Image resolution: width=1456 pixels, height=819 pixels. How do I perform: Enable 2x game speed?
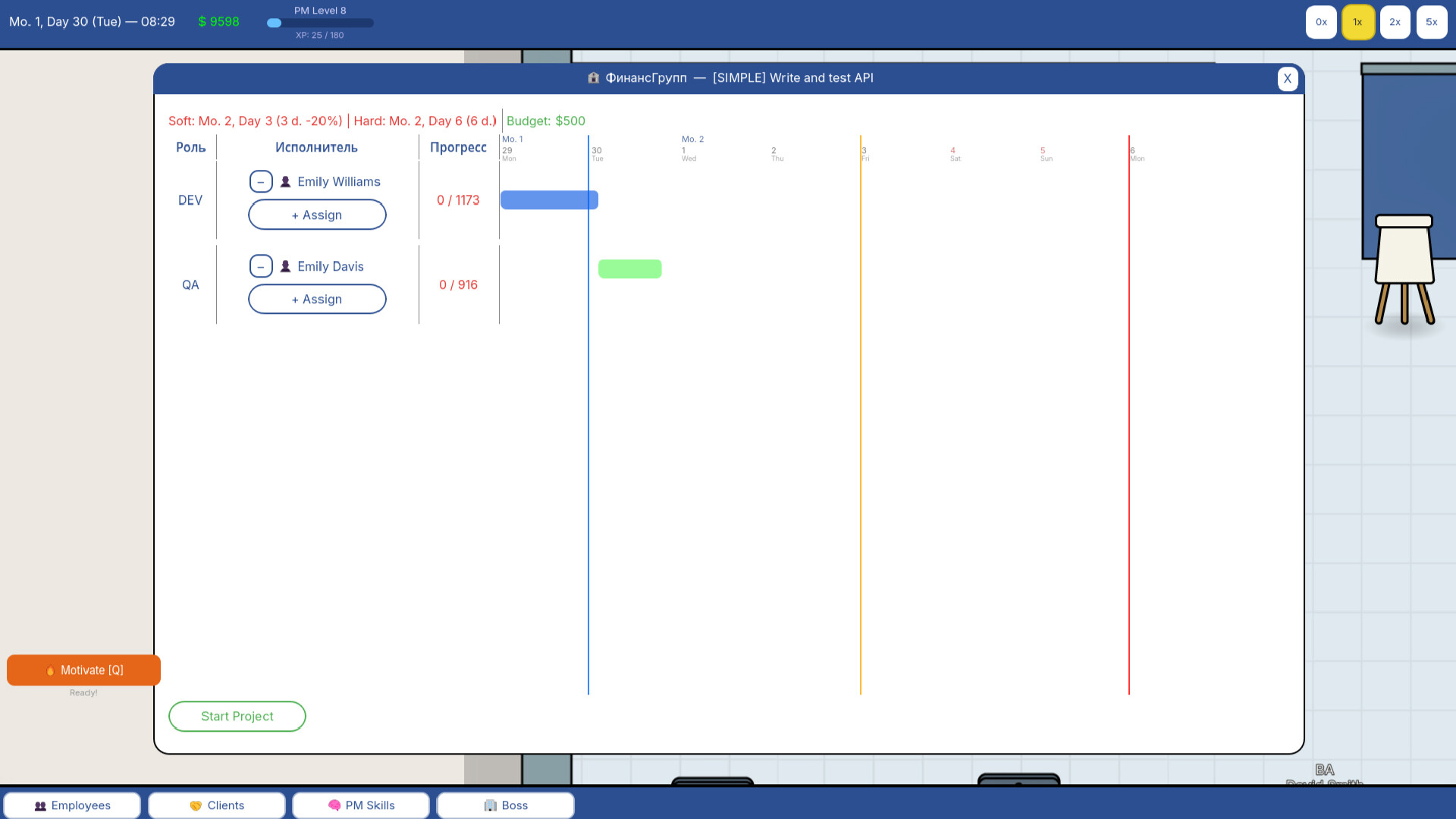tap(1395, 21)
